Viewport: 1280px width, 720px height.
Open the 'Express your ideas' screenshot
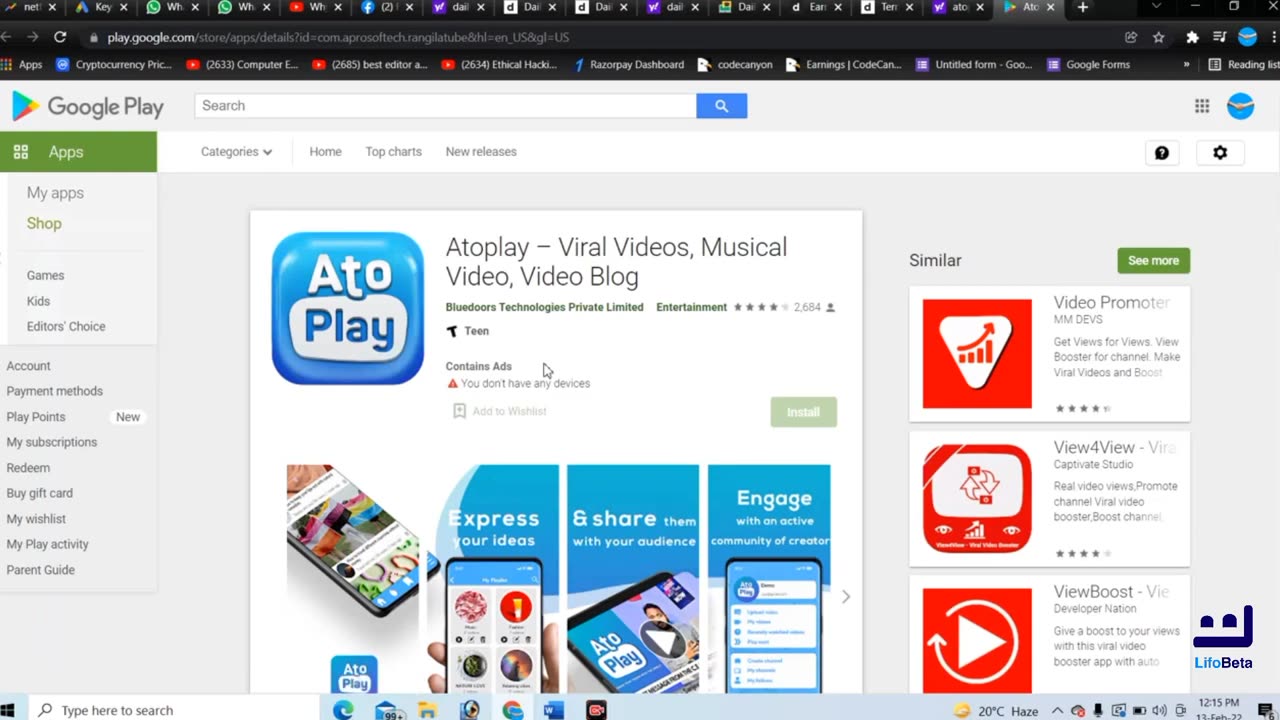pyautogui.click(x=494, y=579)
